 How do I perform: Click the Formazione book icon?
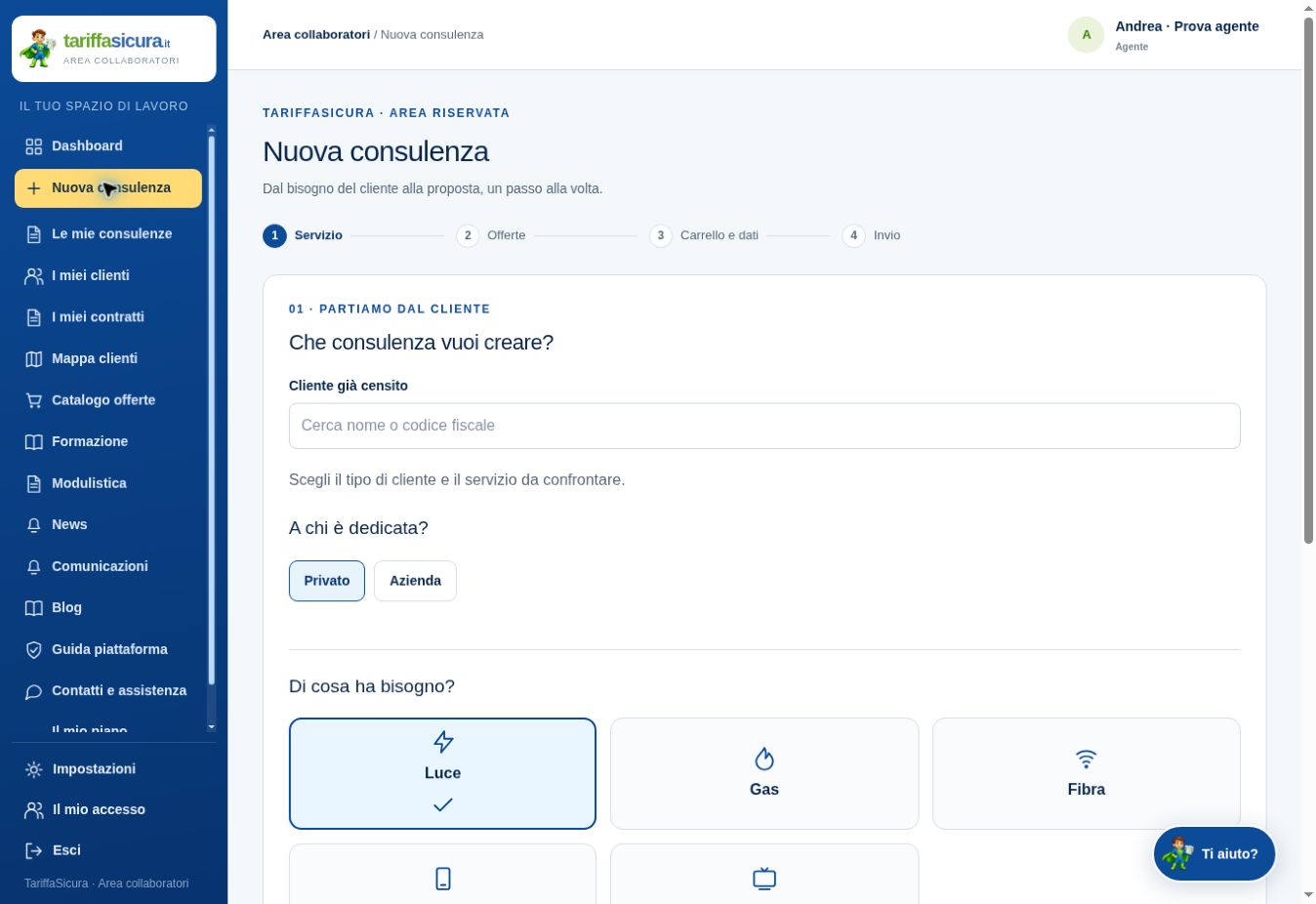34,442
